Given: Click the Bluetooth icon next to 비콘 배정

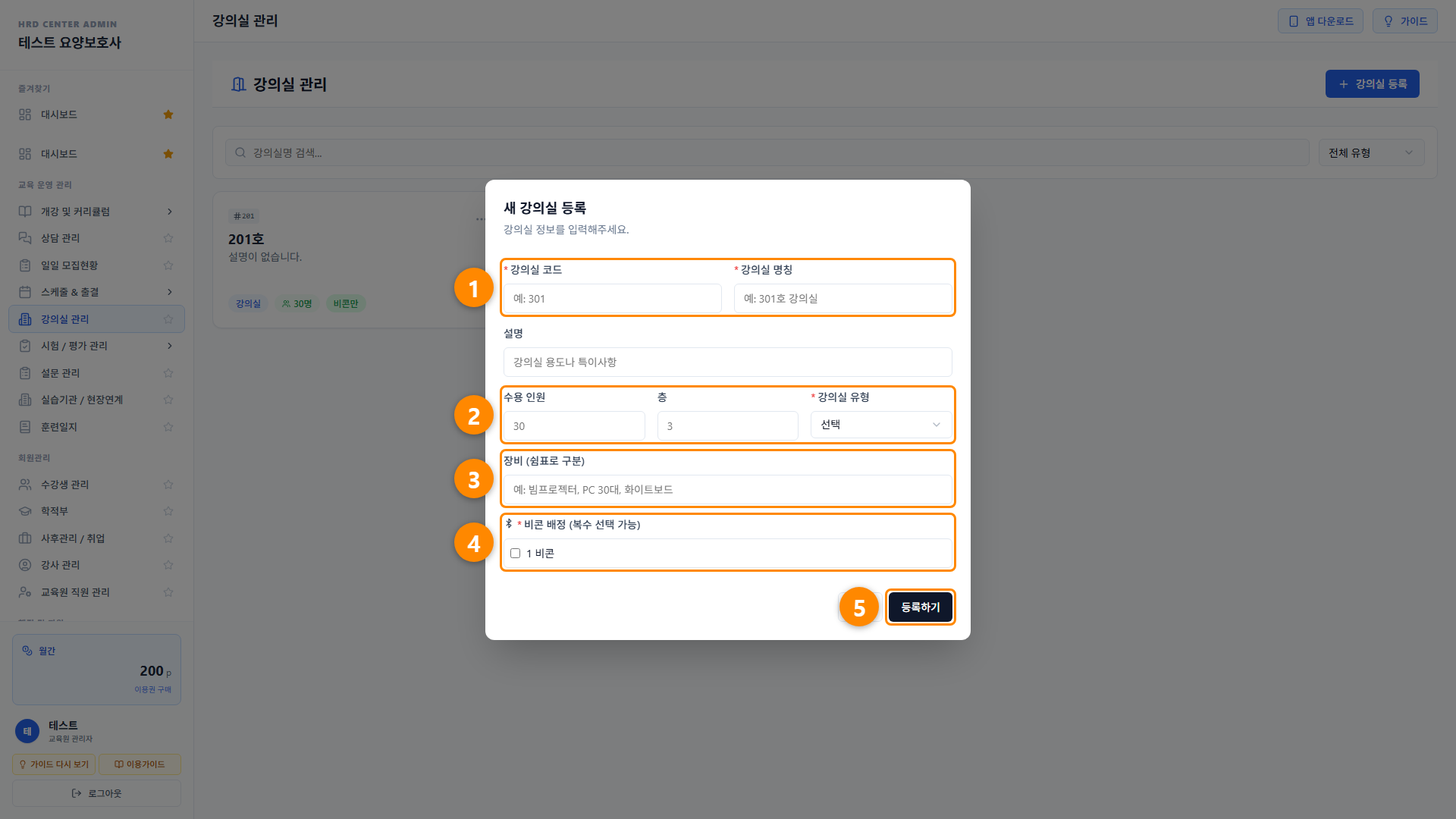Looking at the screenshot, I should click(509, 523).
